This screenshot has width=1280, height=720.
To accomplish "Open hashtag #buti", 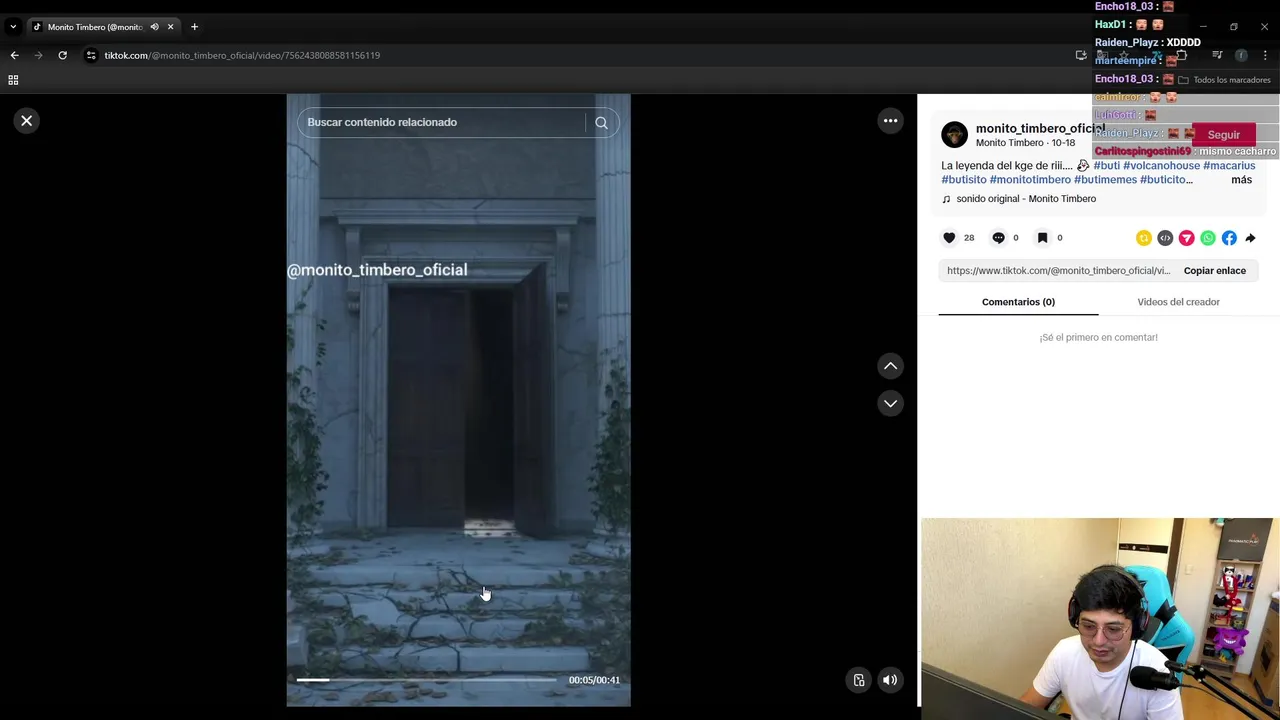I will click(x=1106, y=166).
